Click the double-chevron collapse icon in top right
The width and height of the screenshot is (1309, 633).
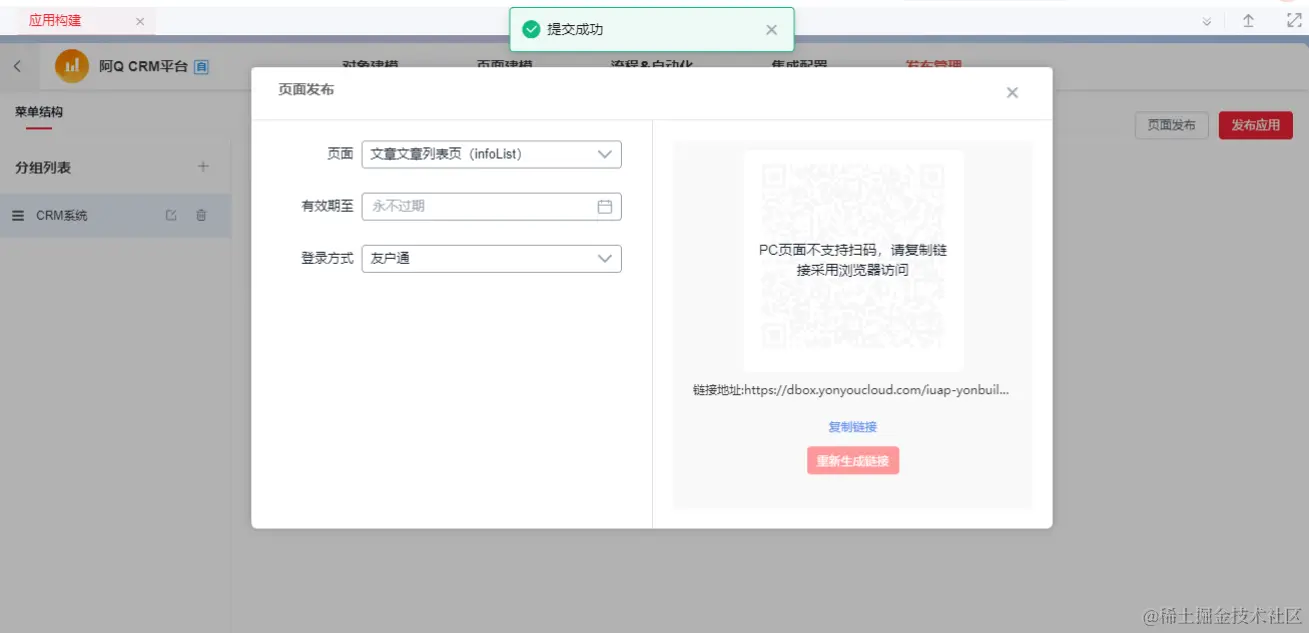click(1207, 20)
